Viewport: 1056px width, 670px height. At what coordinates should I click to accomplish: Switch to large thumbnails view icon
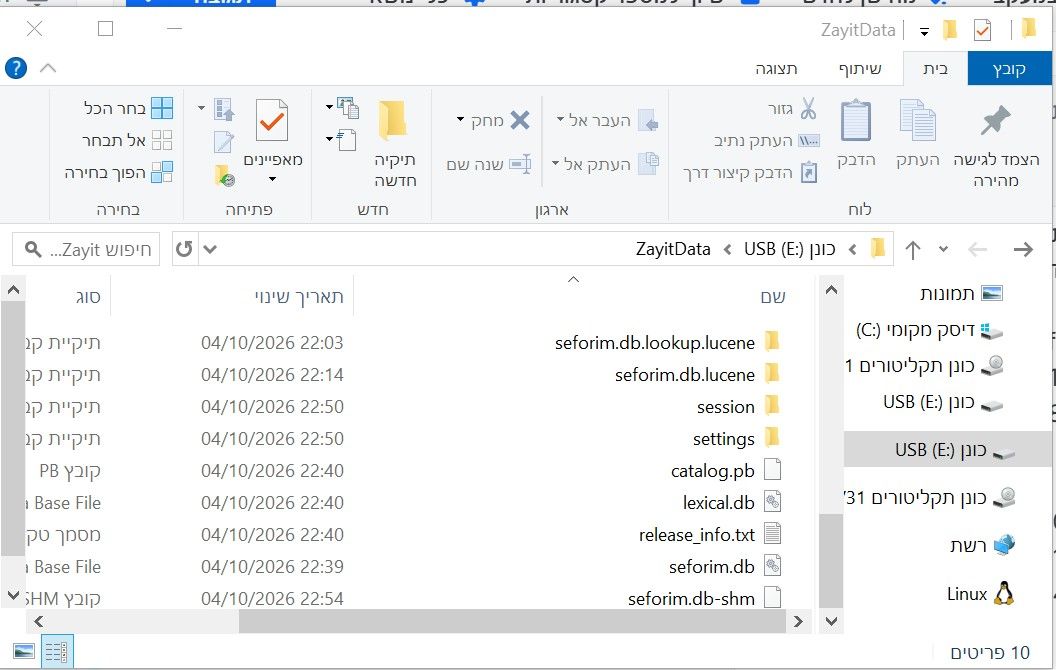coord(24,651)
